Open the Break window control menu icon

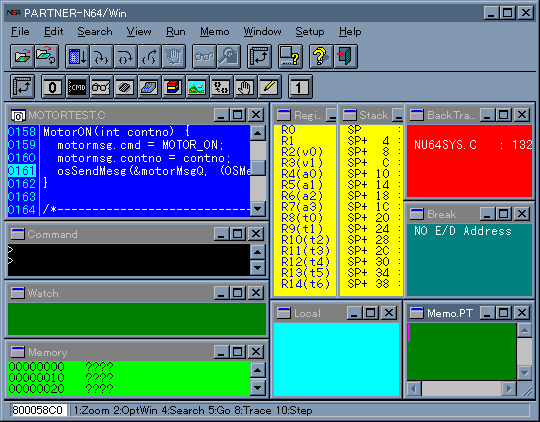[417, 214]
